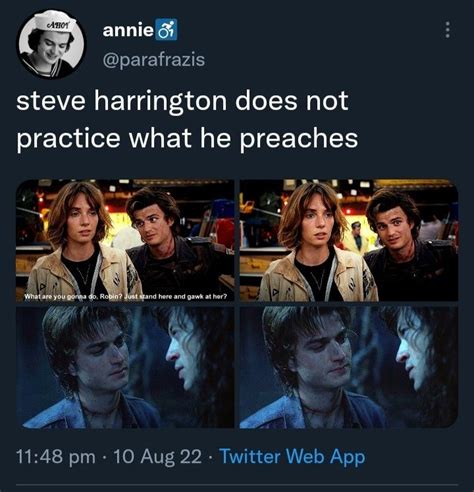Image resolution: width=474 pixels, height=492 pixels.
Task: Open the display name annie
Action: tap(128, 30)
